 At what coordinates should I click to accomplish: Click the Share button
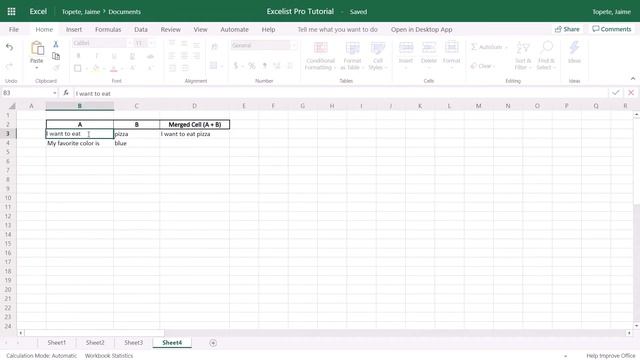pyautogui.click(x=567, y=29)
